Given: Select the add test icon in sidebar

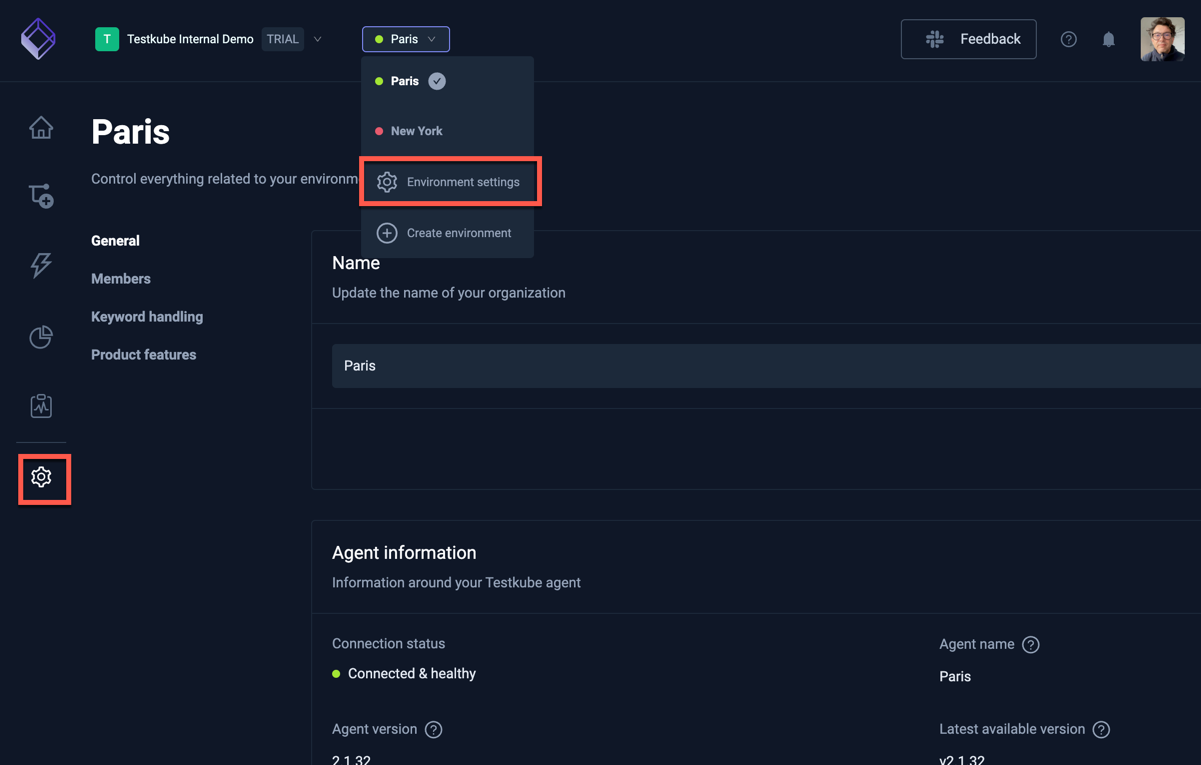Looking at the screenshot, I should click(x=40, y=195).
